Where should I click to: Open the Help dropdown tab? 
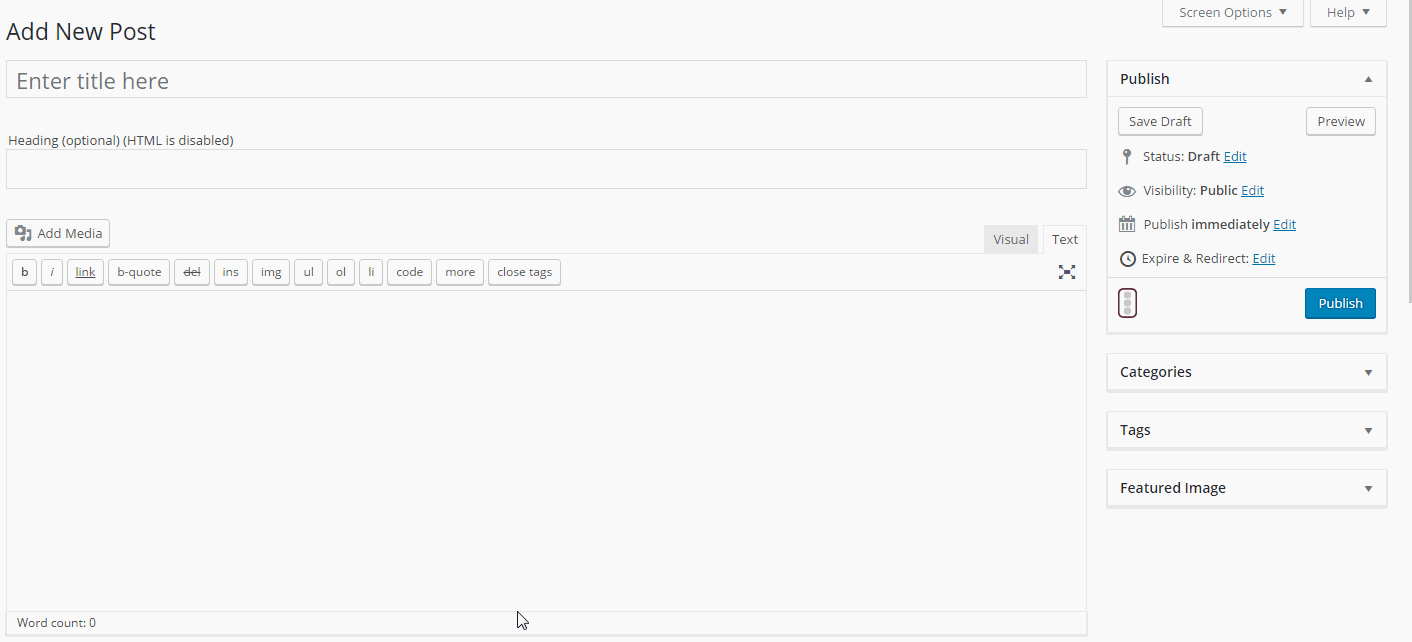[x=1348, y=13]
